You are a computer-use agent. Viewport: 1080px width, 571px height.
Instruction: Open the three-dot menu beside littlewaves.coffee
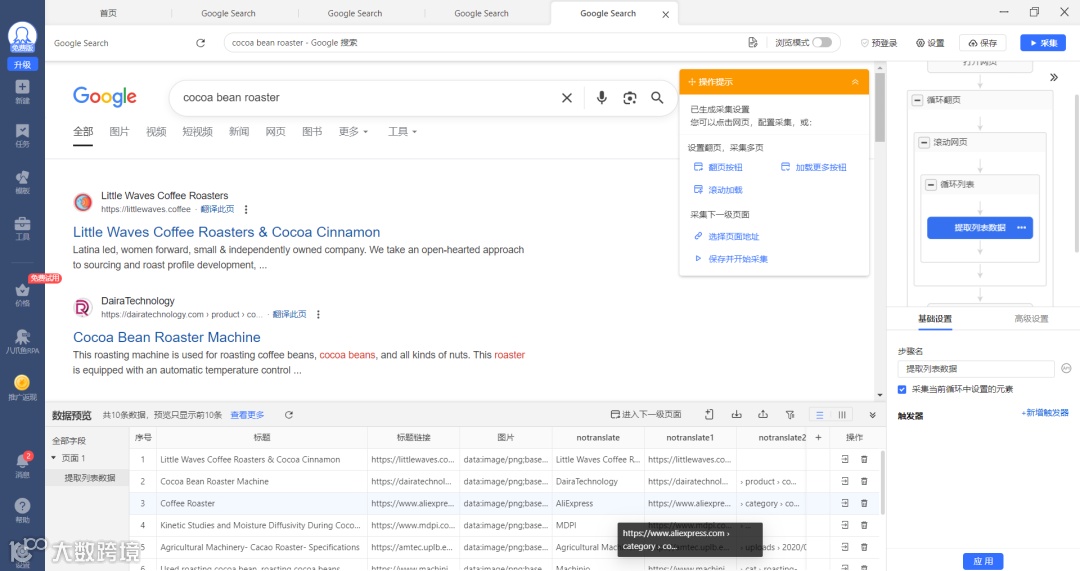(246, 209)
